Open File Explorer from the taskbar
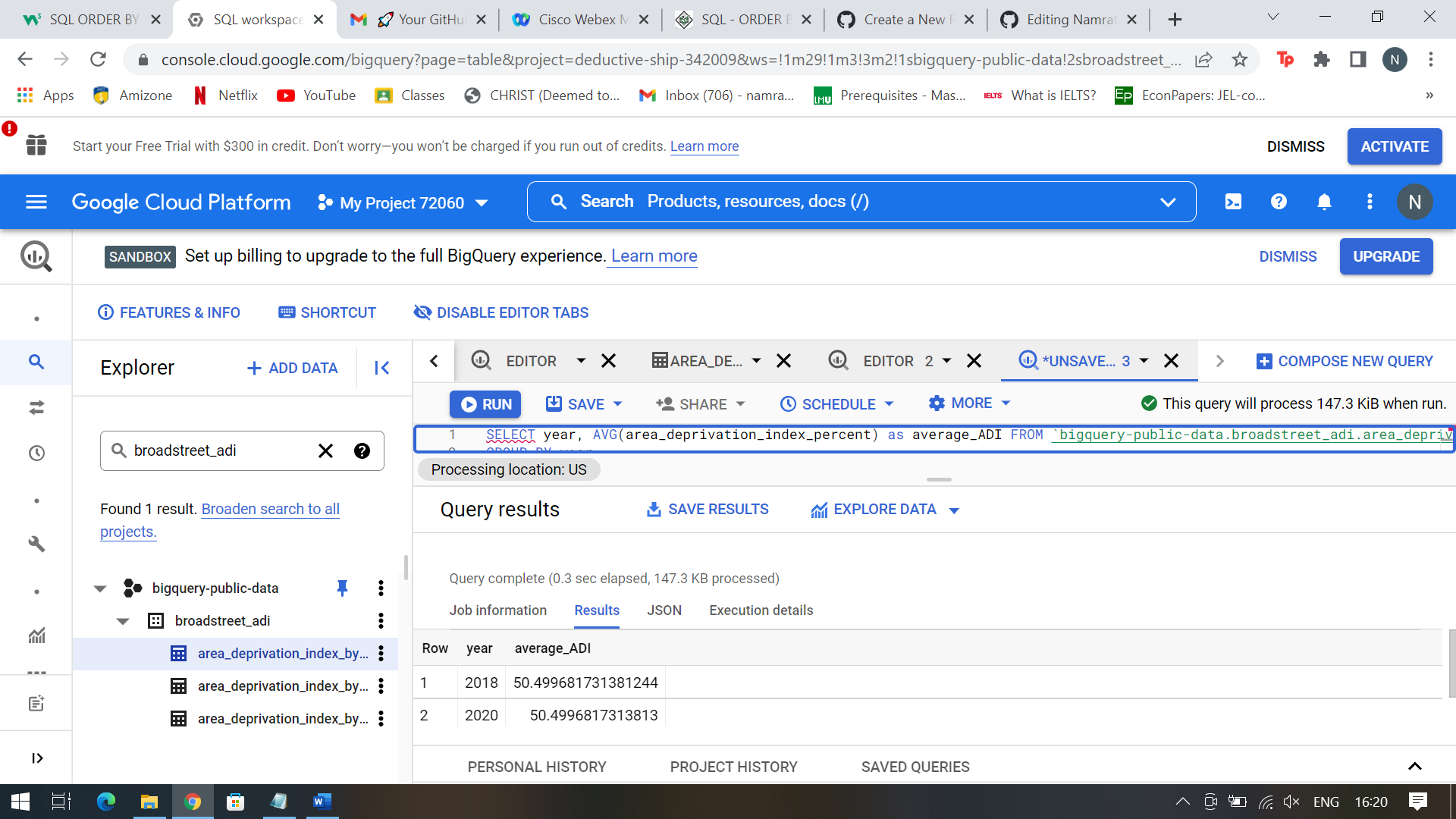Image resolution: width=1456 pixels, height=819 pixels. point(149,802)
